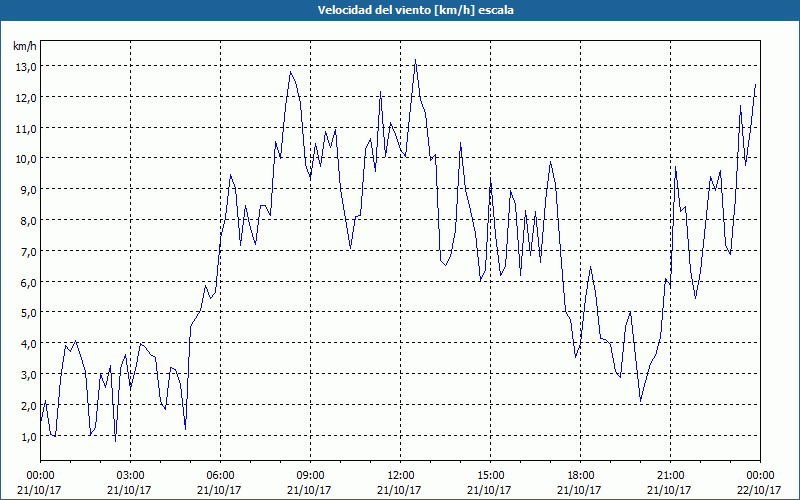This screenshot has height=500, width=800.
Task: Click the lowest curve point near 02:30
Action: (115, 441)
